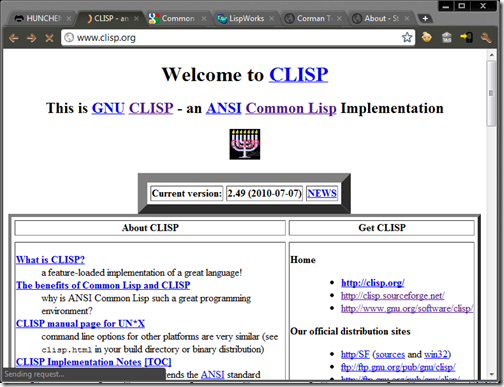
Task: Click the Our official distribution sites heading
Action: coord(350,331)
